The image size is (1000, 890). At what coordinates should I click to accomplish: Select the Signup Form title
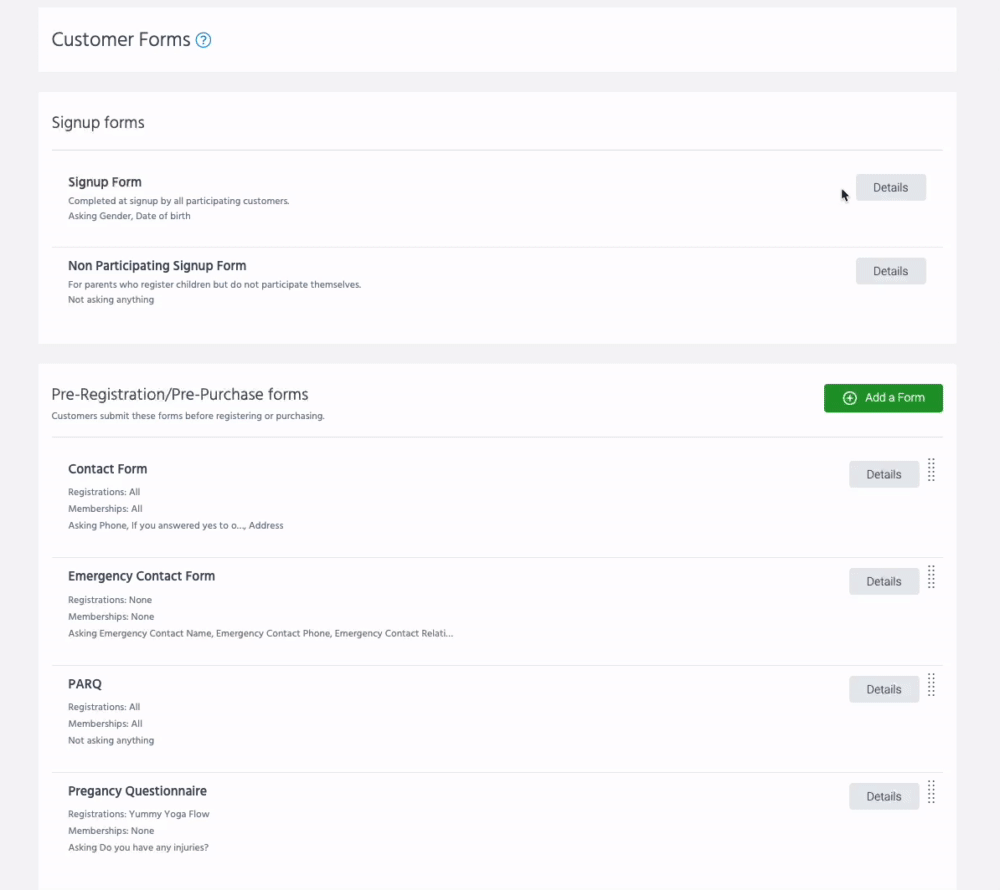pos(105,182)
